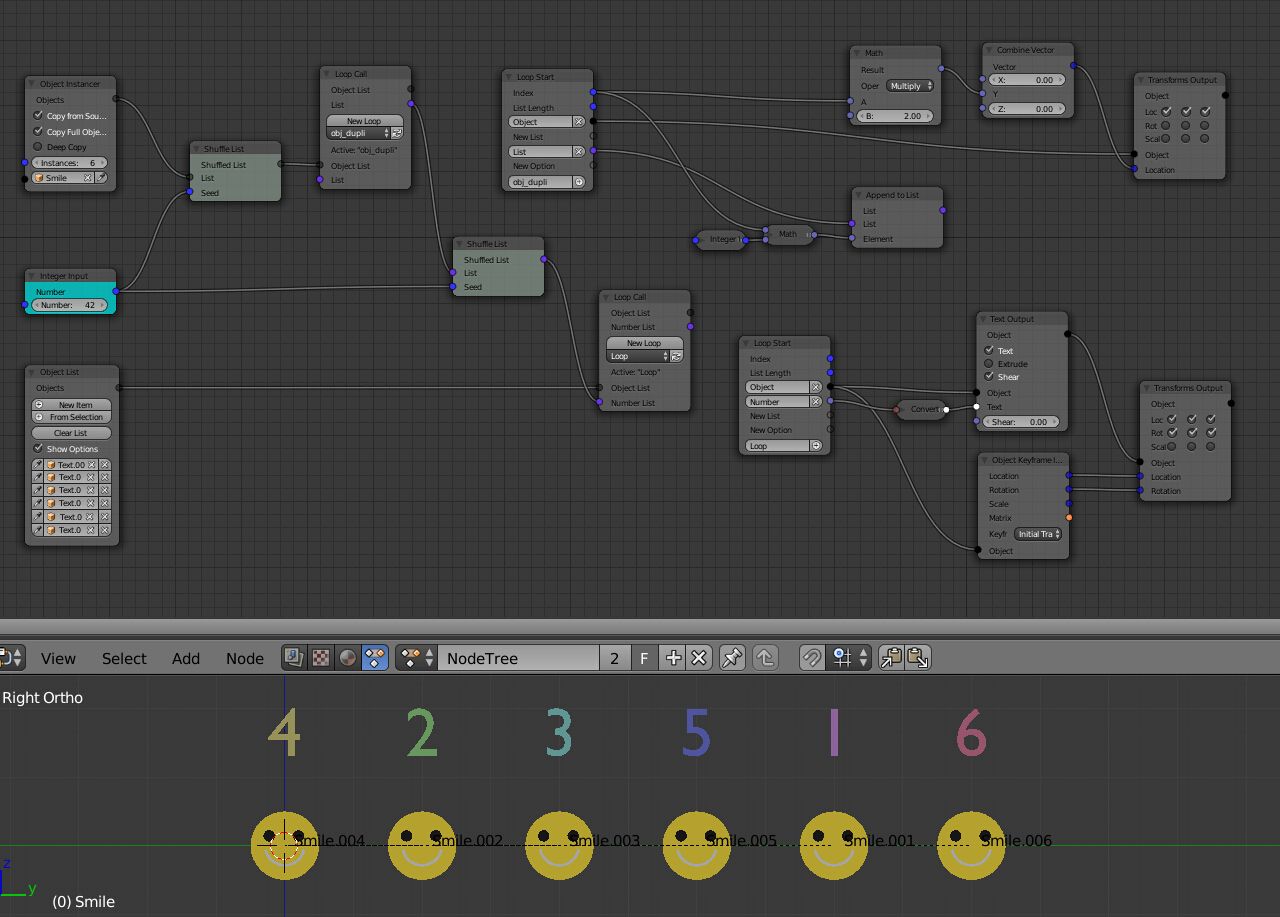Viewport: 1280px width, 917px height.
Task: Select the number 6 text object in viewport
Action: pyautogui.click(x=971, y=733)
